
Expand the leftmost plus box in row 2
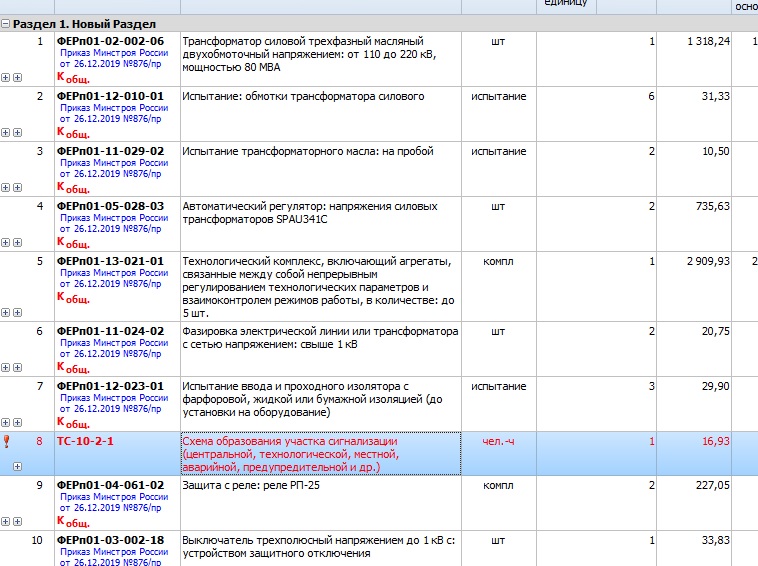[5, 132]
